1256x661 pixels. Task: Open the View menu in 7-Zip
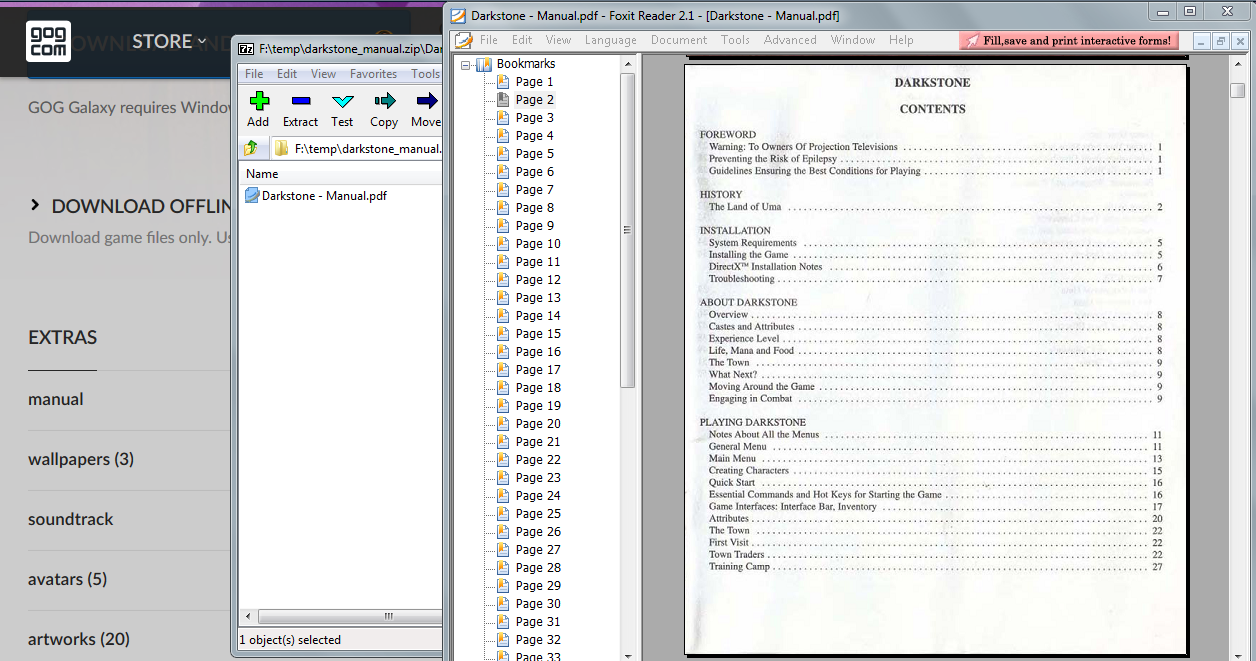[324, 74]
